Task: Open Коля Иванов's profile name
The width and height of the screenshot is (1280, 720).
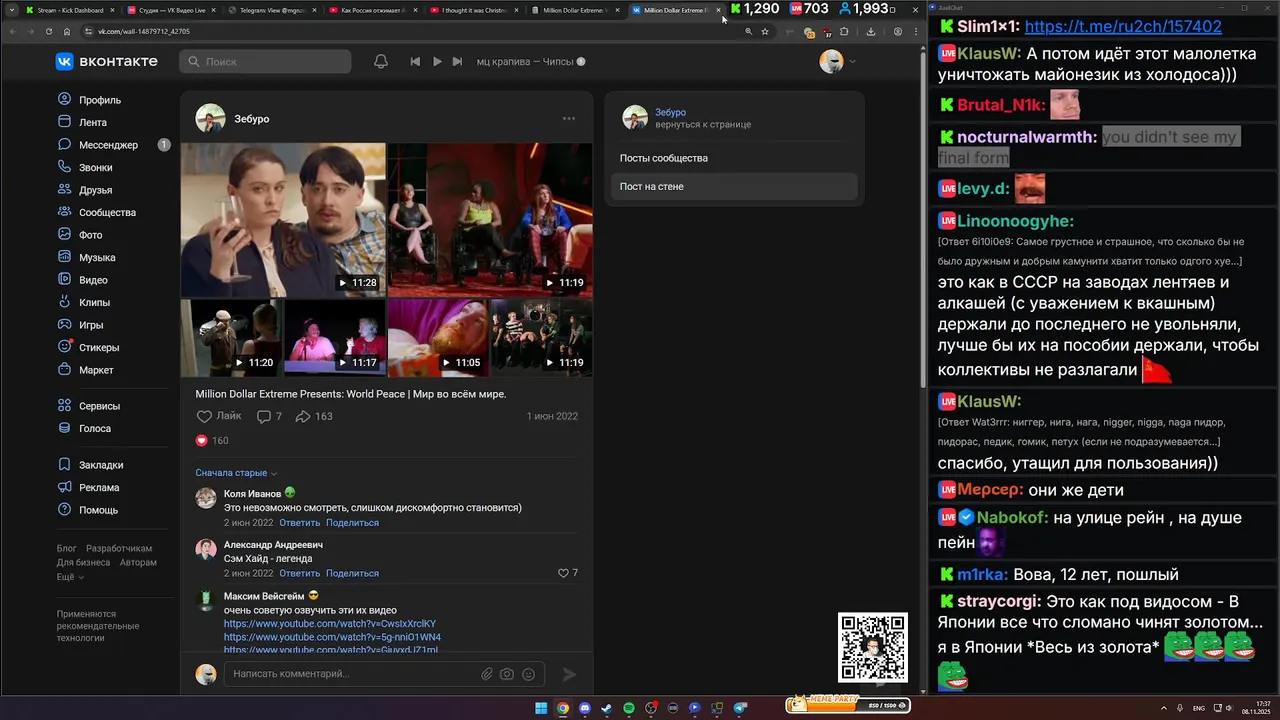Action: pyautogui.click(x=252, y=494)
